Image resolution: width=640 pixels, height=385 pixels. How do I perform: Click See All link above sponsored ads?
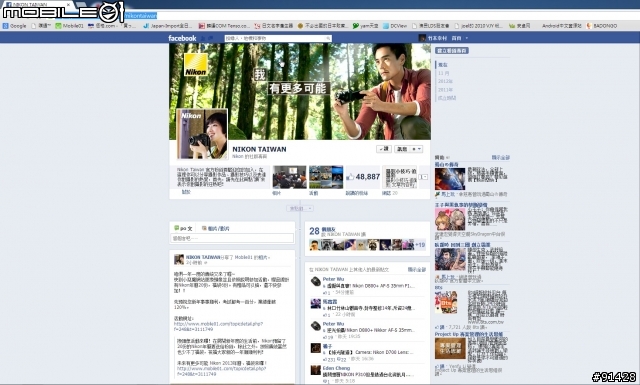coord(500,158)
